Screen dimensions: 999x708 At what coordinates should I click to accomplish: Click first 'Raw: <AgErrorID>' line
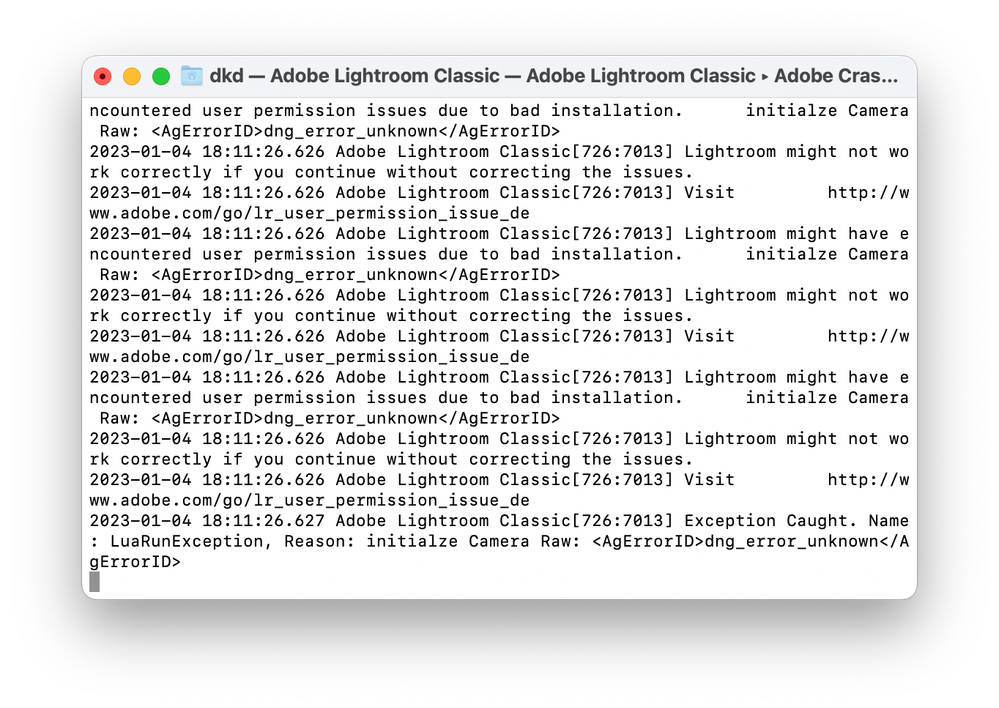pos(330,131)
